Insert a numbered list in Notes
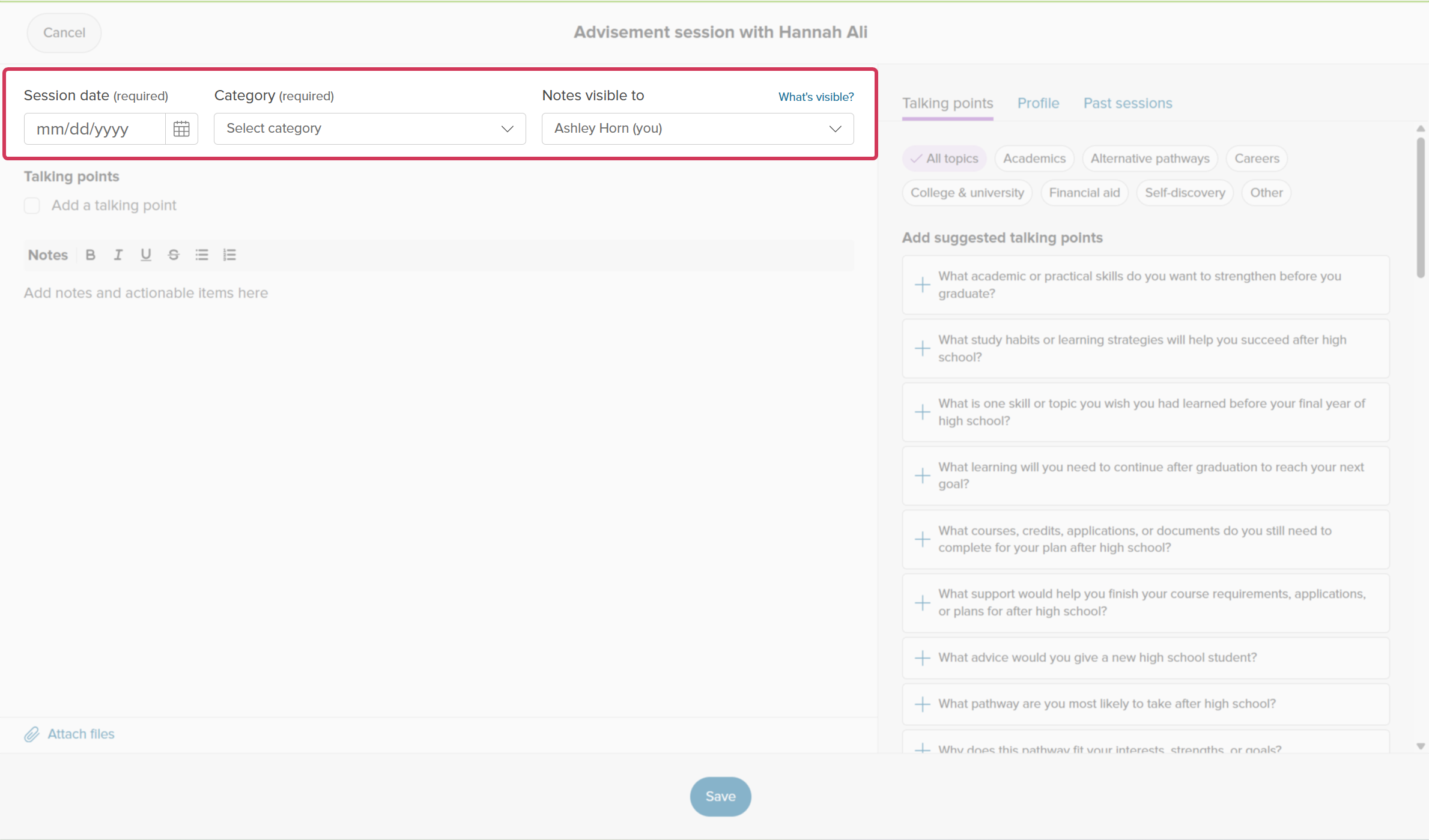Image resolution: width=1429 pixels, height=840 pixels. [229, 255]
